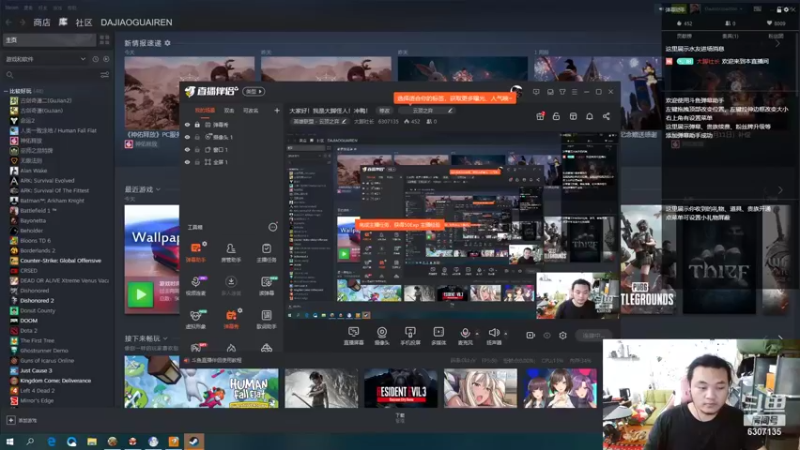
Task: Open 新情报速递 settings gear in Steam
Action: 167,43
